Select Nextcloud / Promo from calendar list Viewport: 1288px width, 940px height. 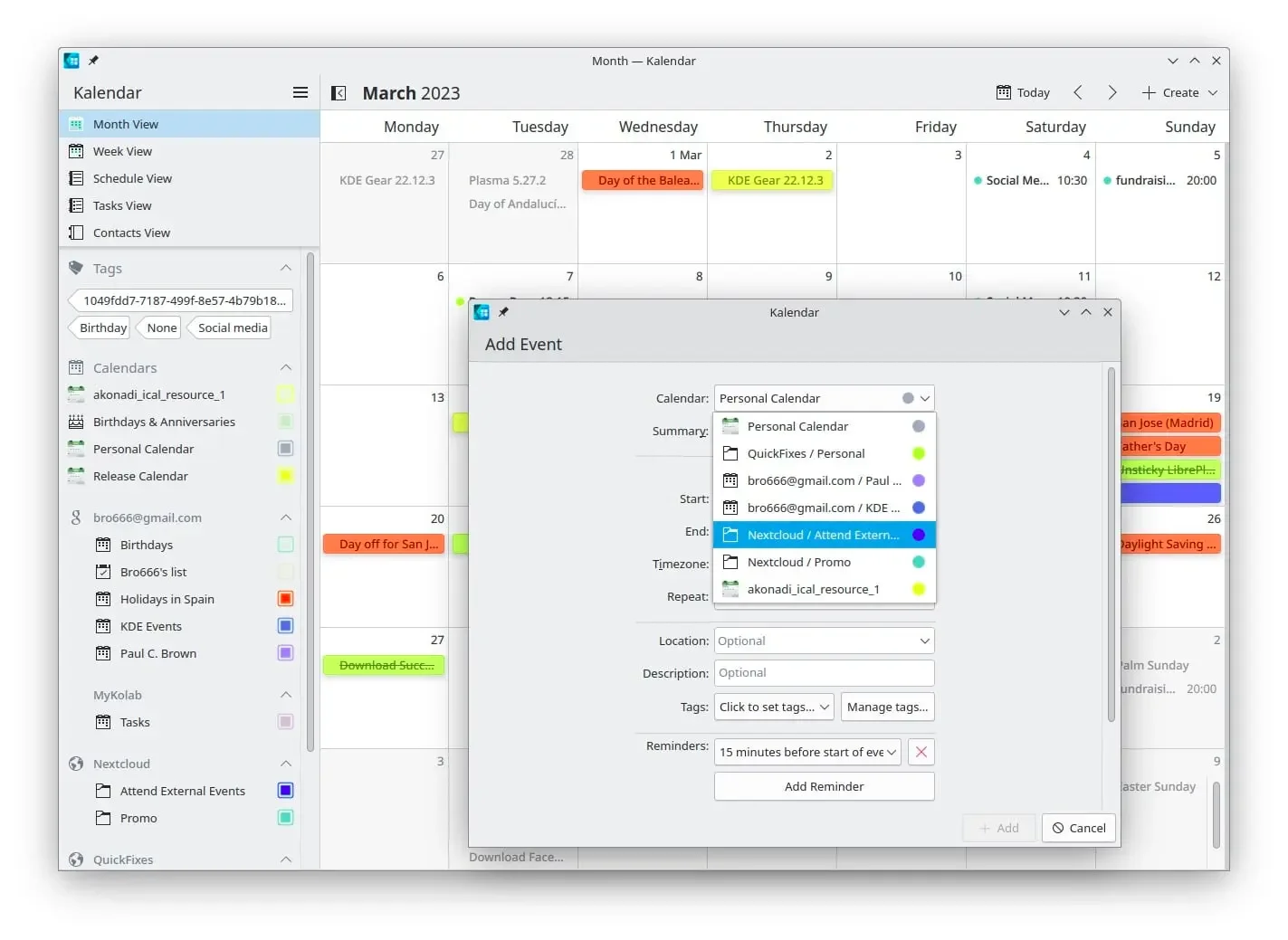pos(825,562)
